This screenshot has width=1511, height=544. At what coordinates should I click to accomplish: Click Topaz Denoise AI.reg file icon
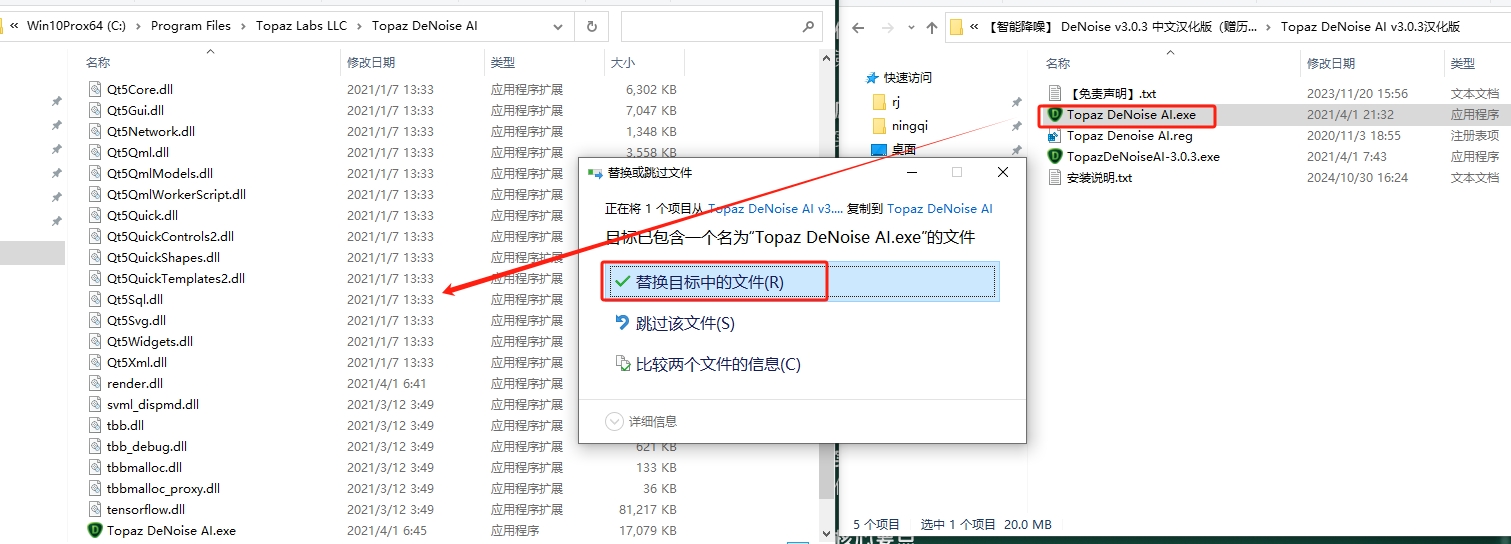(x=1054, y=135)
